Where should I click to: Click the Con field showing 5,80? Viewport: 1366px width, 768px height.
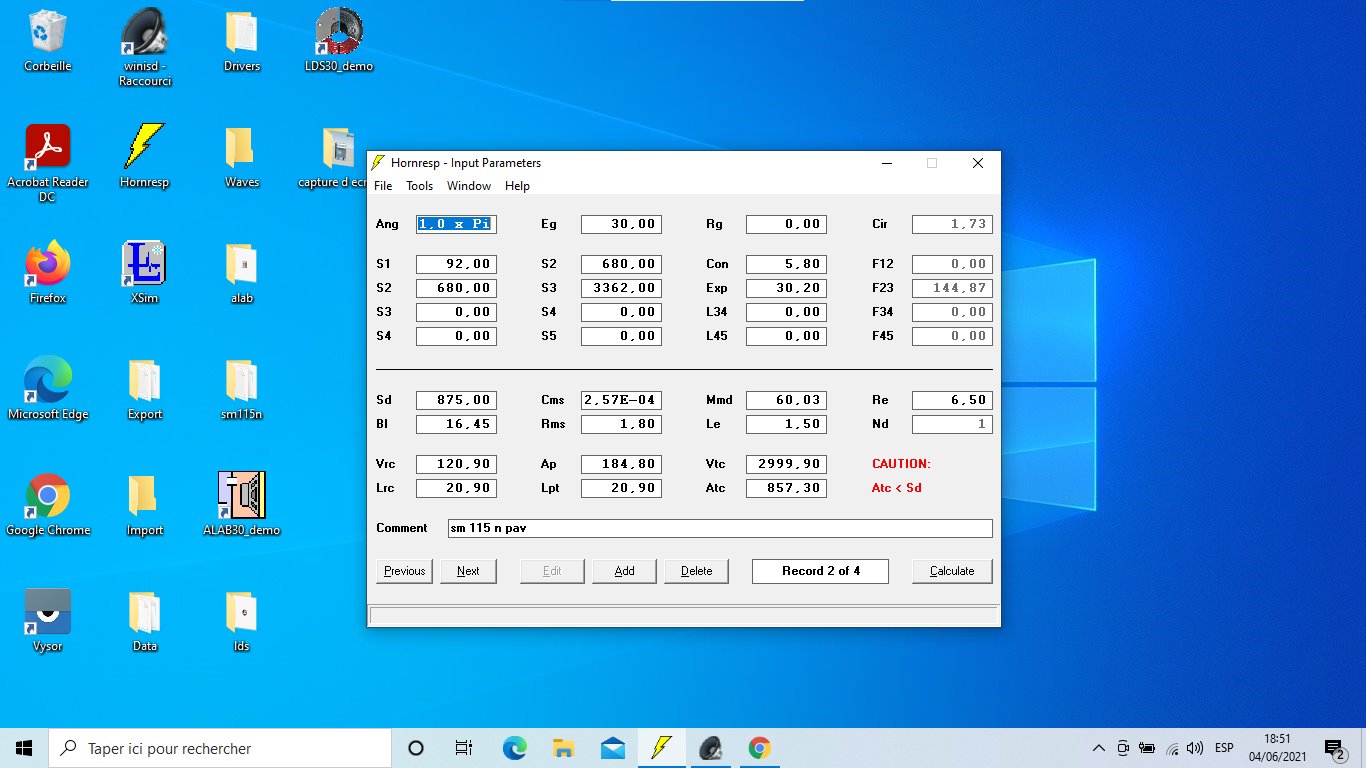786,264
